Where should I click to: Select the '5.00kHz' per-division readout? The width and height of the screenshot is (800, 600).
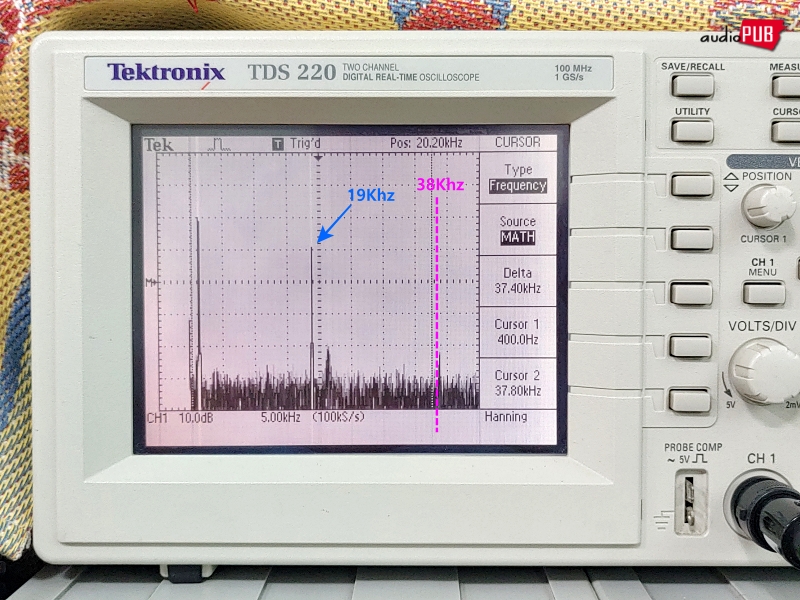[281, 417]
